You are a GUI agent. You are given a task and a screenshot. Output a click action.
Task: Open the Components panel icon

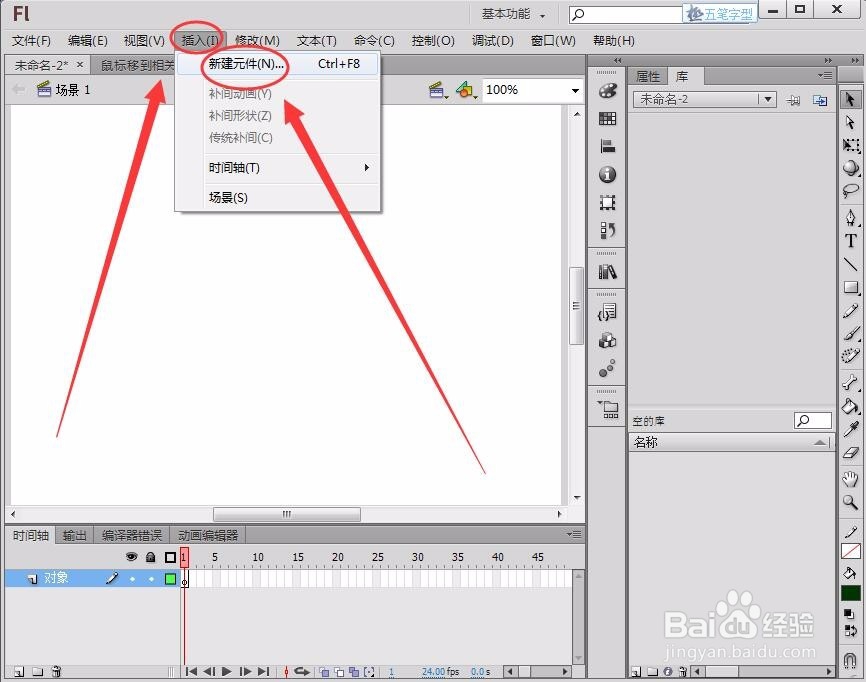pos(608,340)
